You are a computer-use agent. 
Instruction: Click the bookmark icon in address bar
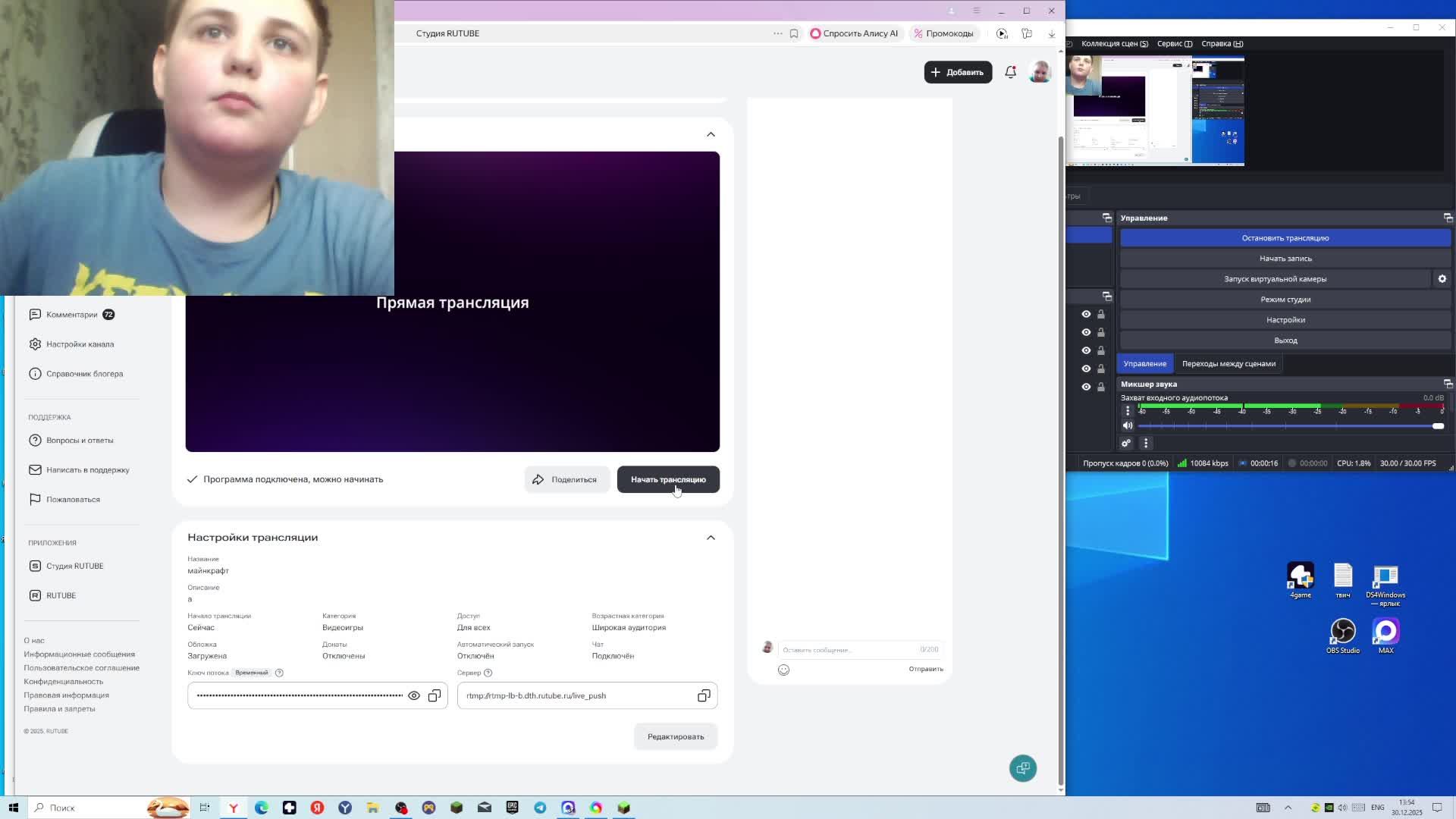[794, 33]
